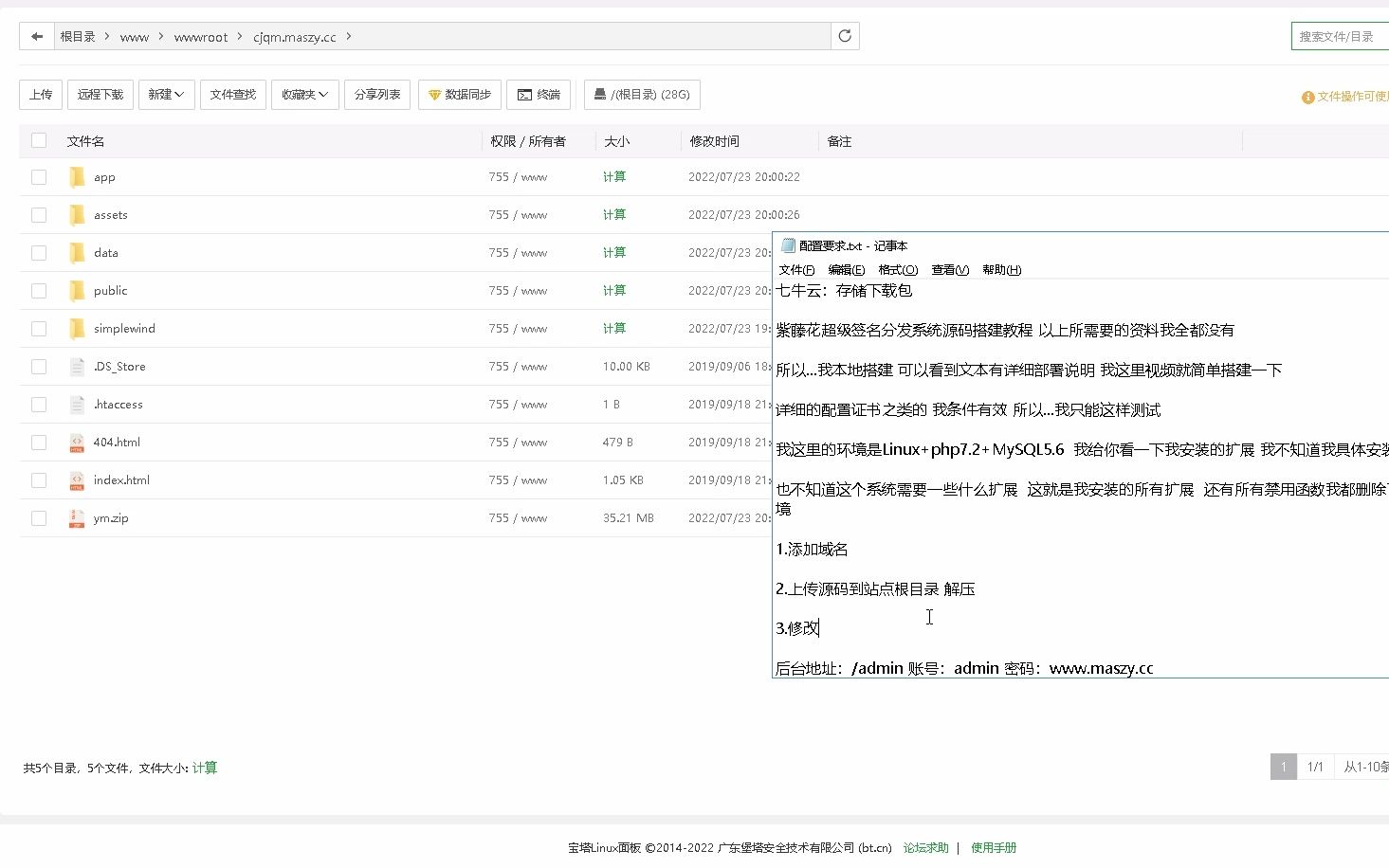
Task: Select all files with header checkbox
Action: coord(39,140)
